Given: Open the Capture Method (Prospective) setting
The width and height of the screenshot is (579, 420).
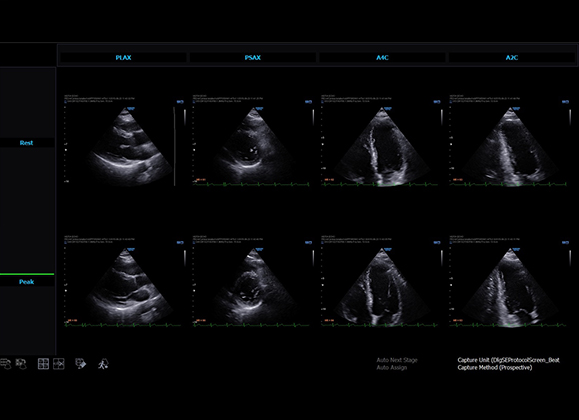Looking at the screenshot, I should (x=495, y=368).
